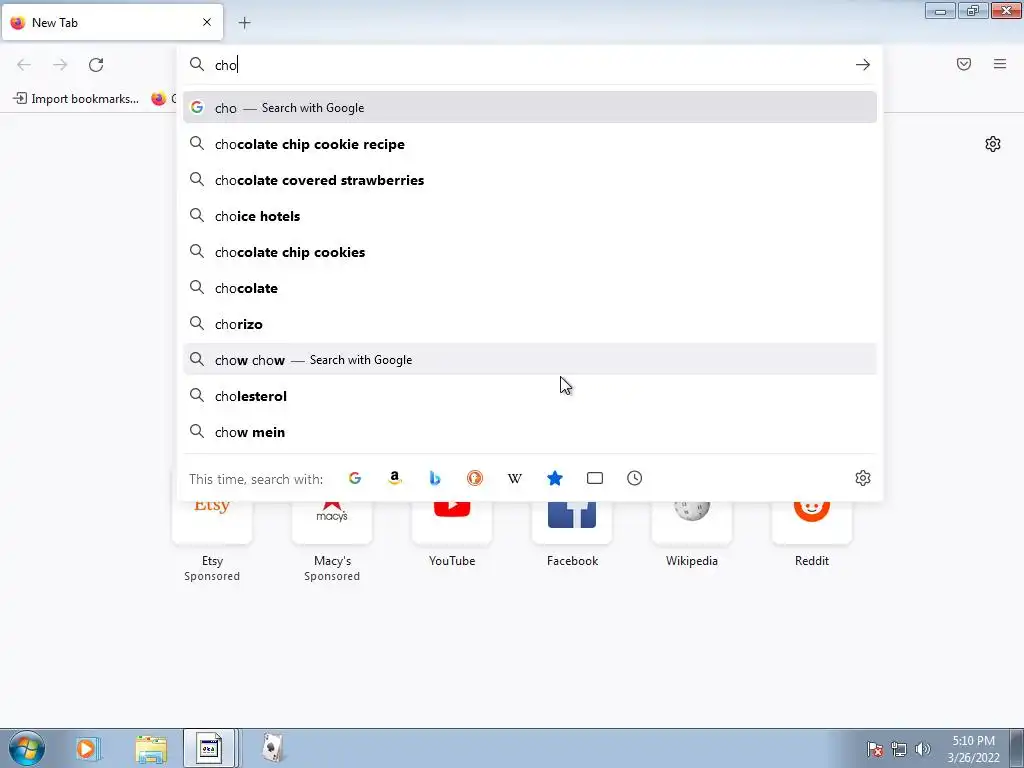Search this time with Bing

coord(435,478)
